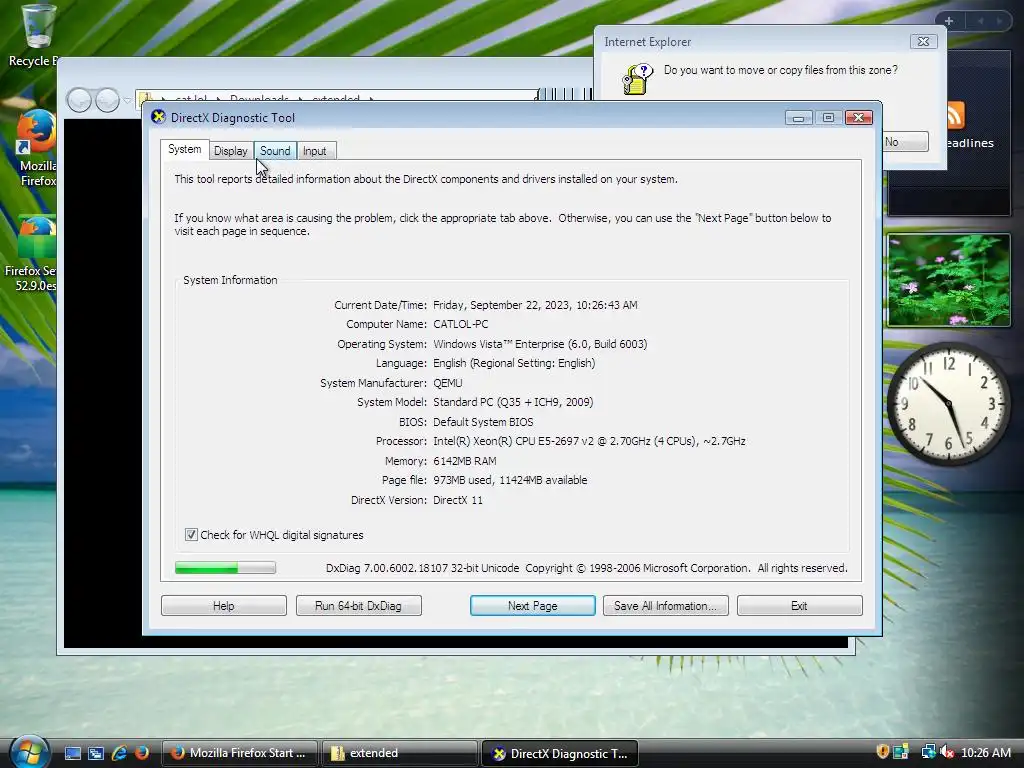The width and height of the screenshot is (1024, 768).
Task: Click the System Manufacturer value QEMU
Action: click(x=447, y=383)
